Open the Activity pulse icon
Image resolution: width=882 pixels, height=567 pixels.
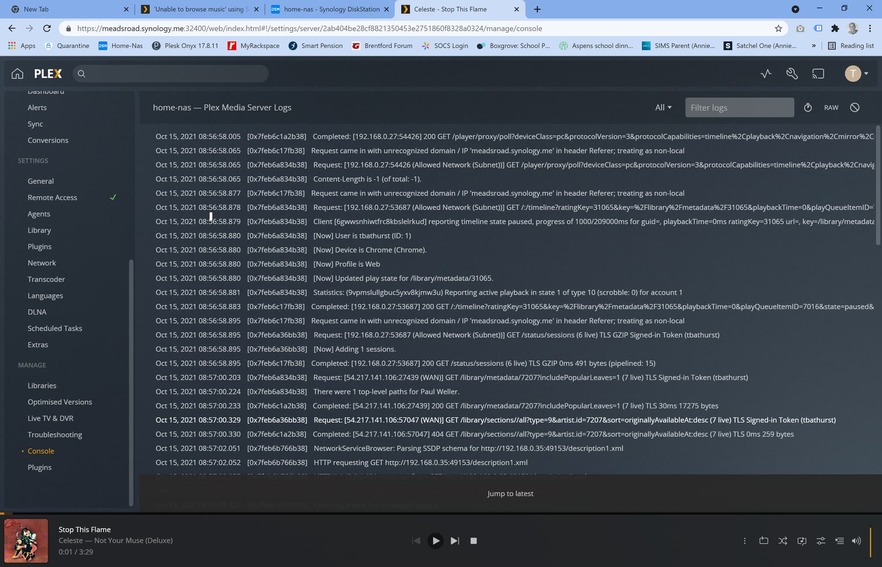[x=766, y=74]
